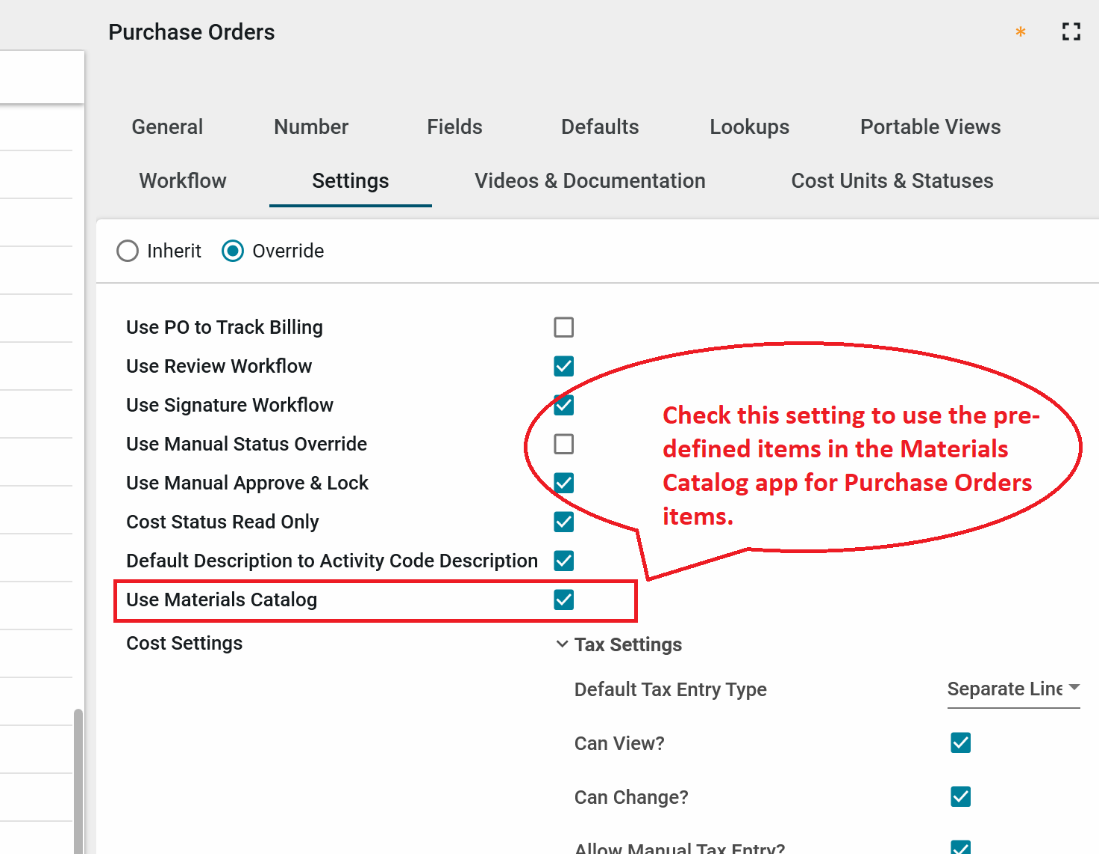1099x854 pixels.
Task: Switch to the Number tab
Action: pos(311,127)
